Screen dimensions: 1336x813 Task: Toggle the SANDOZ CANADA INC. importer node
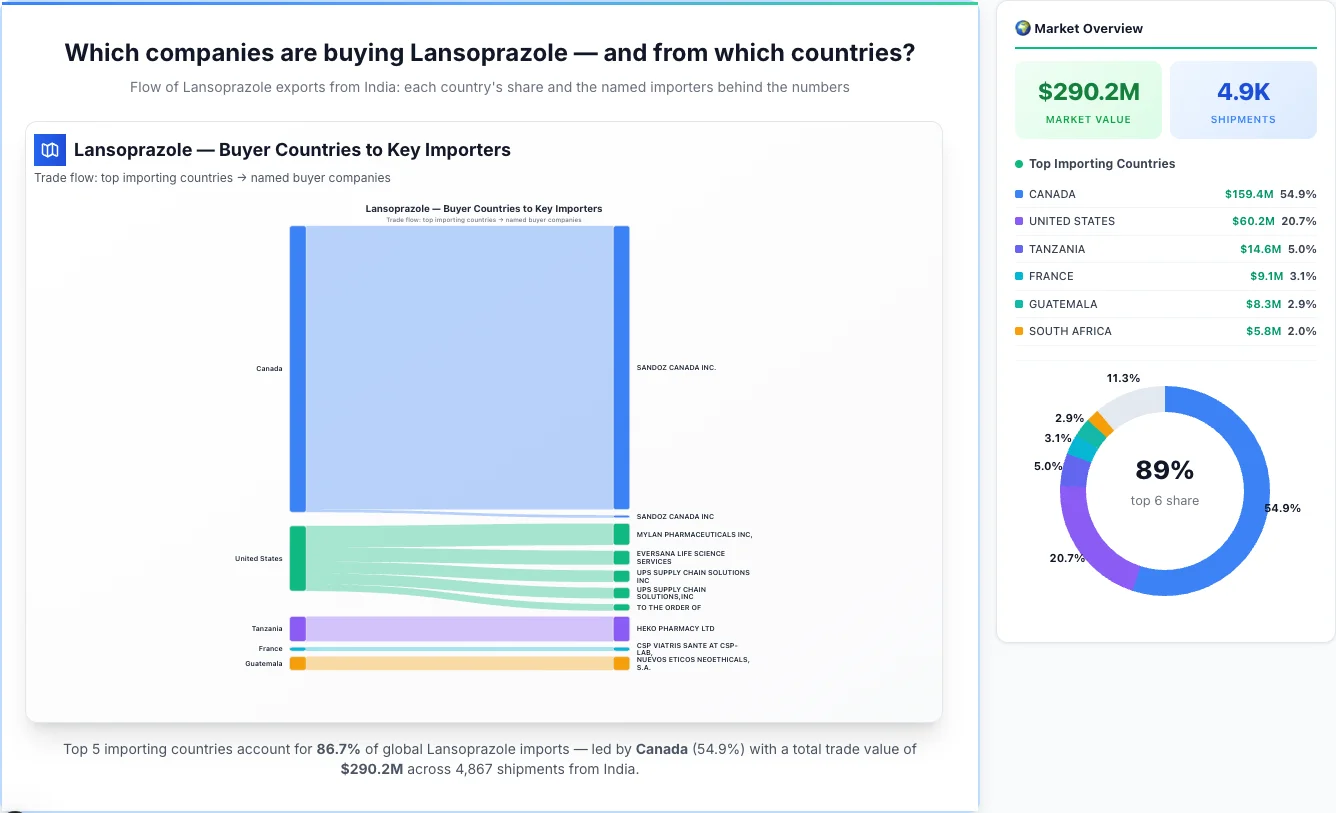tap(621, 367)
